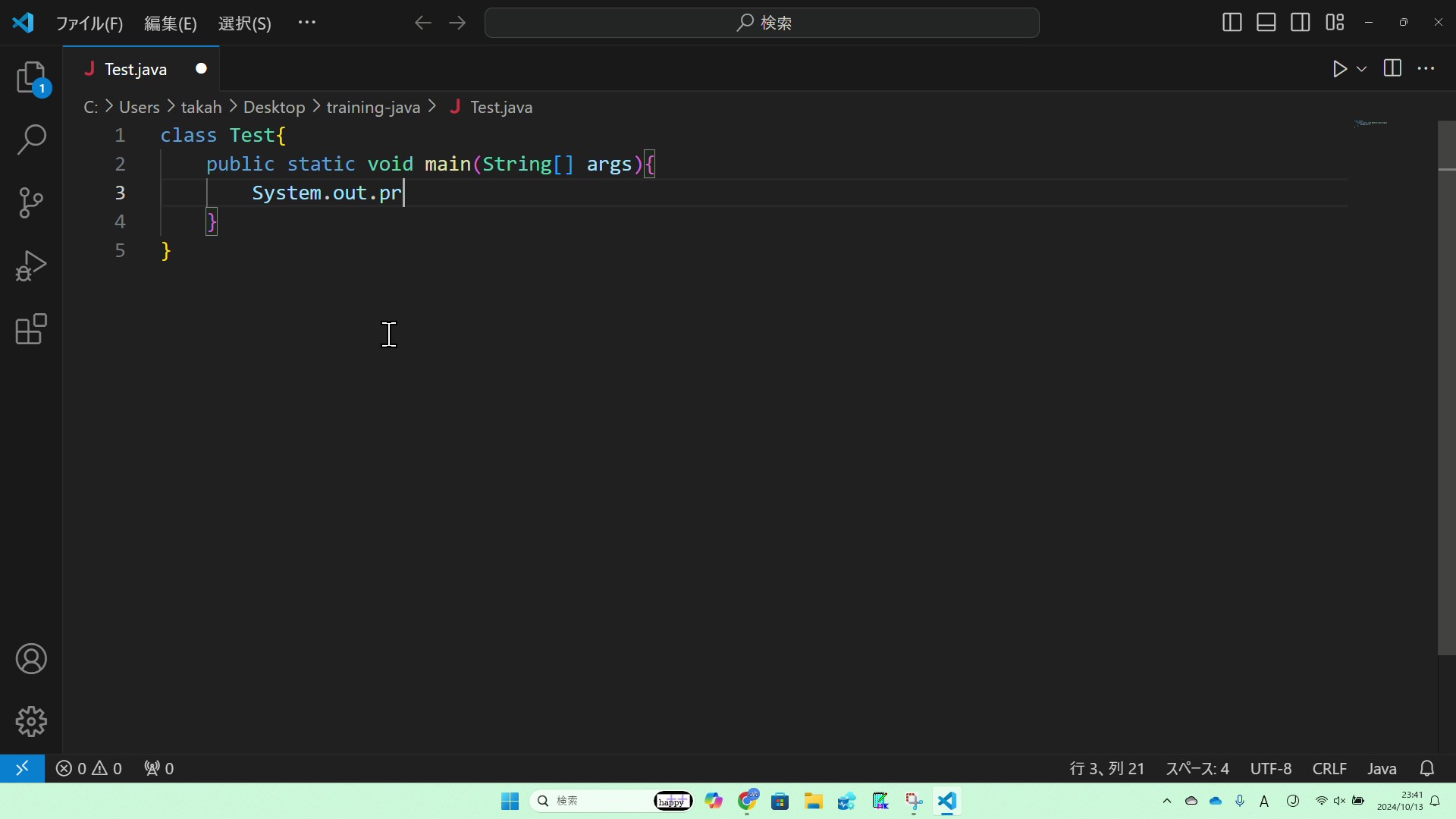Image resolution: width=1456 pixels, height=819 pixels.
Task: Click training-java in the breadcrumb
Action: pos(373,108)
